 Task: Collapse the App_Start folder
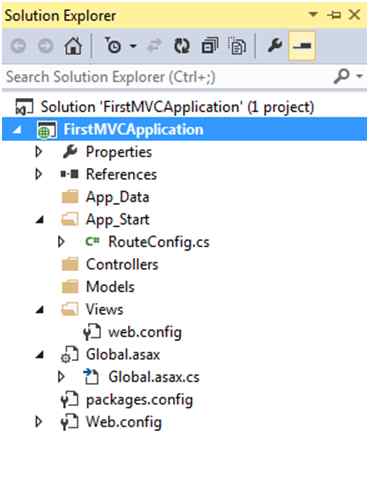click(40, 220)
